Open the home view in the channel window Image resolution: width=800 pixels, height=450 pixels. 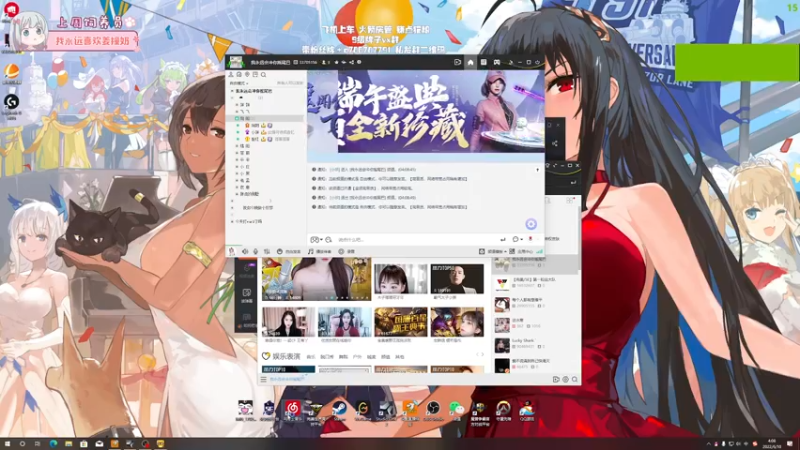470,62
